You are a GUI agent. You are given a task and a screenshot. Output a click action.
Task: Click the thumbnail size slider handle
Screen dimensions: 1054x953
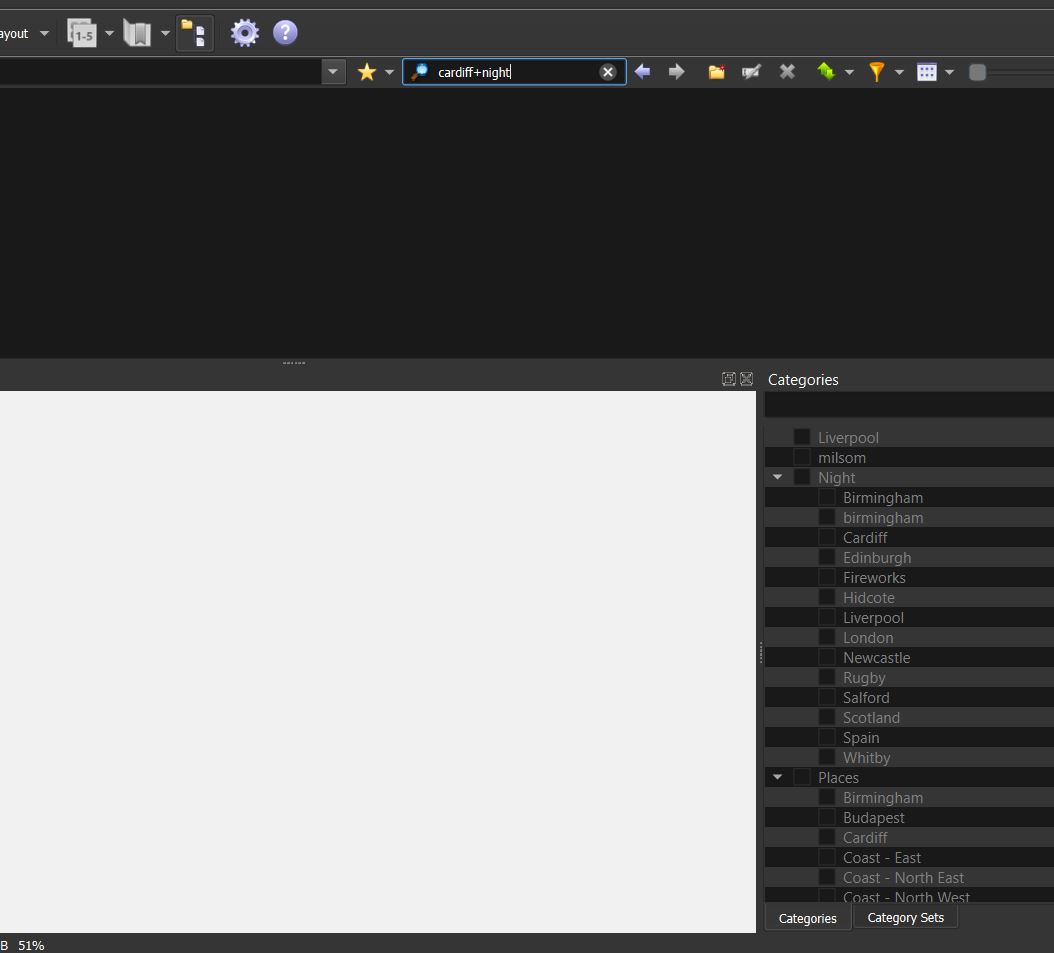[978, 72]
